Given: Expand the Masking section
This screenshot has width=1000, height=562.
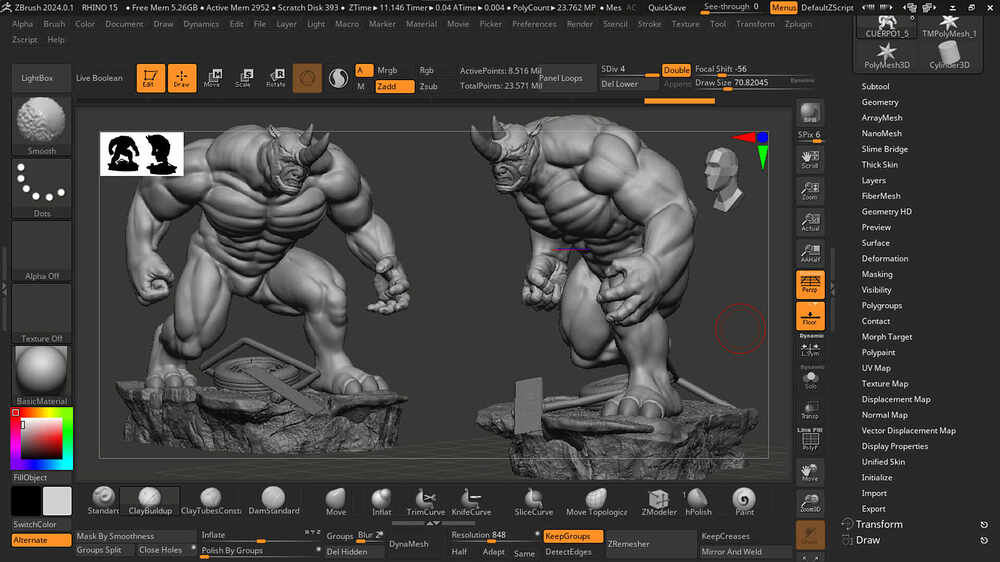Looking at the screenshot, I should (x=877, y=274).
